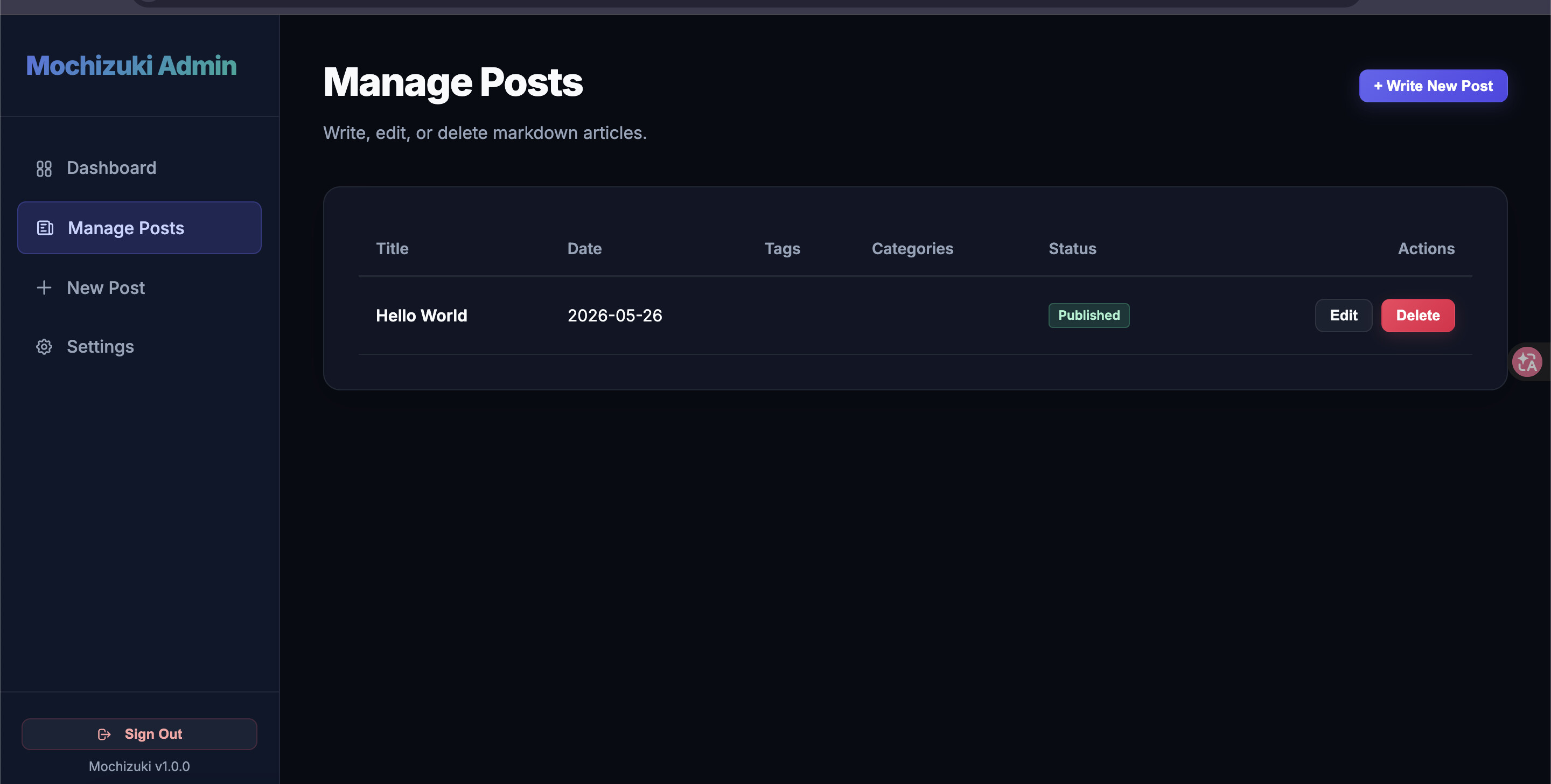
Task: Select Manage Posts in the sidebar
Action: pyautogui.click(x=139, y=228)
